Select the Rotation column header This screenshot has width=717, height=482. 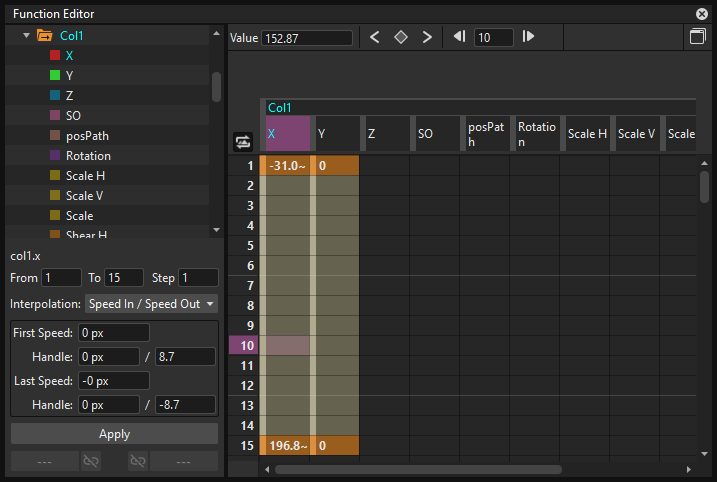point(538,134)
